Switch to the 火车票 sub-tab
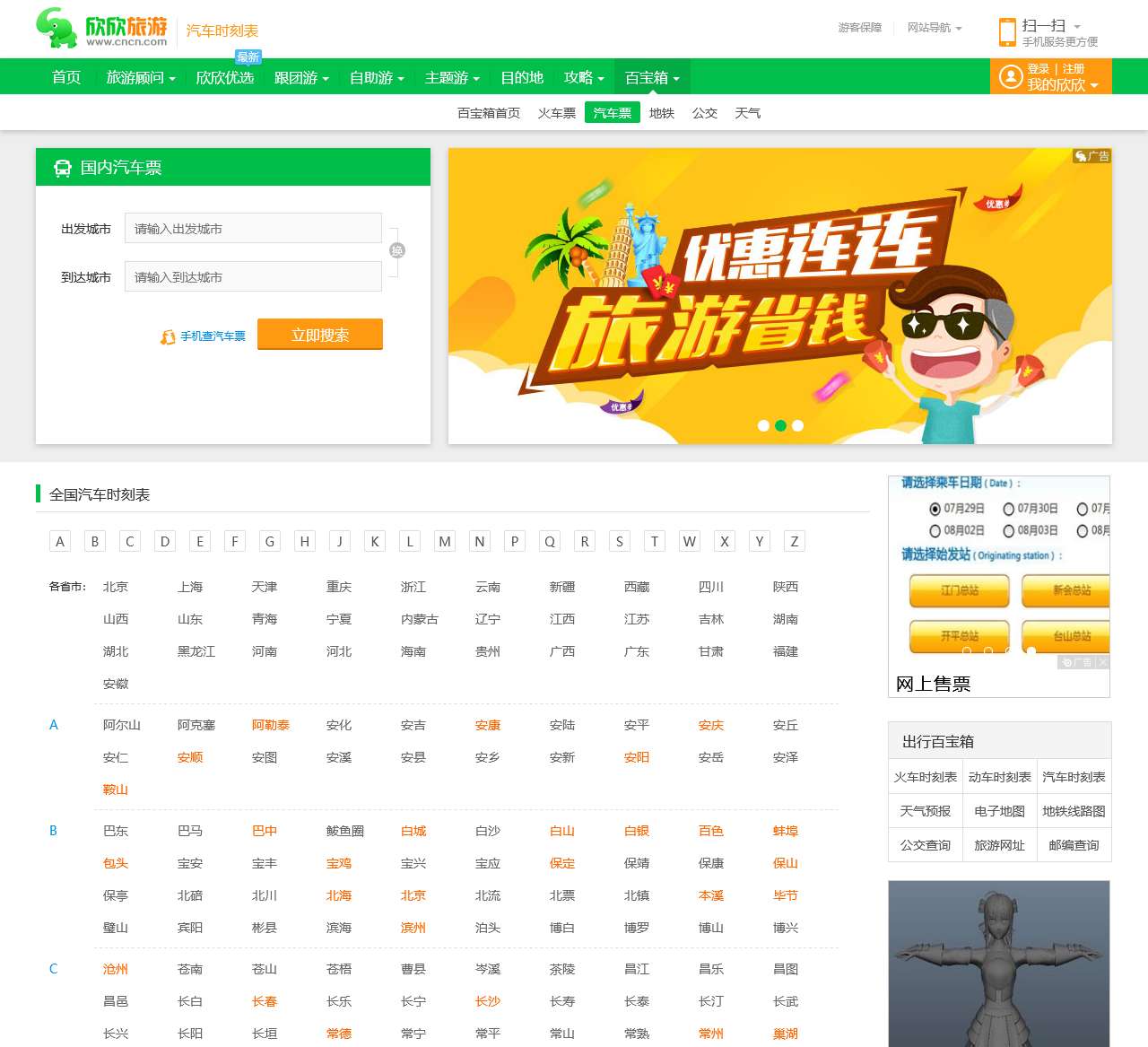Image resolution: width=1148 pixels, height=1047 pixels. click(556, 113)
